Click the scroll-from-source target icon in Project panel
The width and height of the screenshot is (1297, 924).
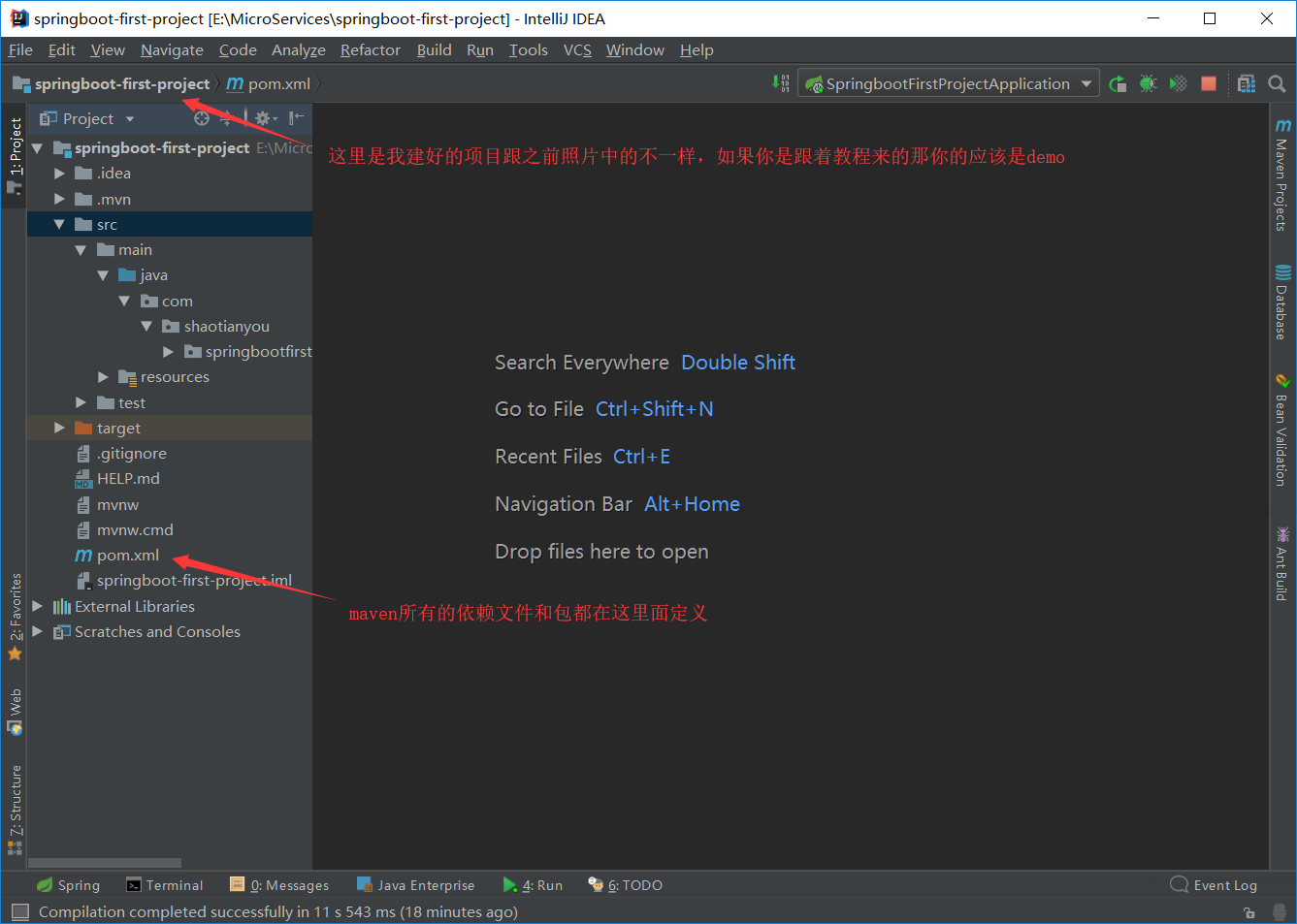pyautogui.click(x=202, y=118)
